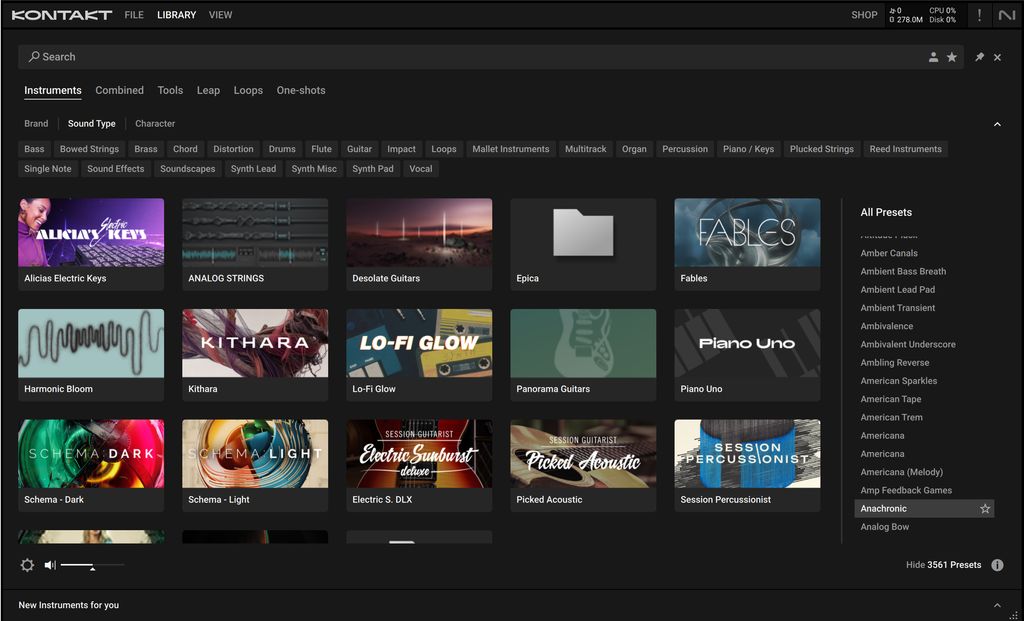Image resolution: width=1024 pixels, height=621 pixels.
Task: Favorite the Anachronic preset via its star
Action: click(x=985, y=508)
